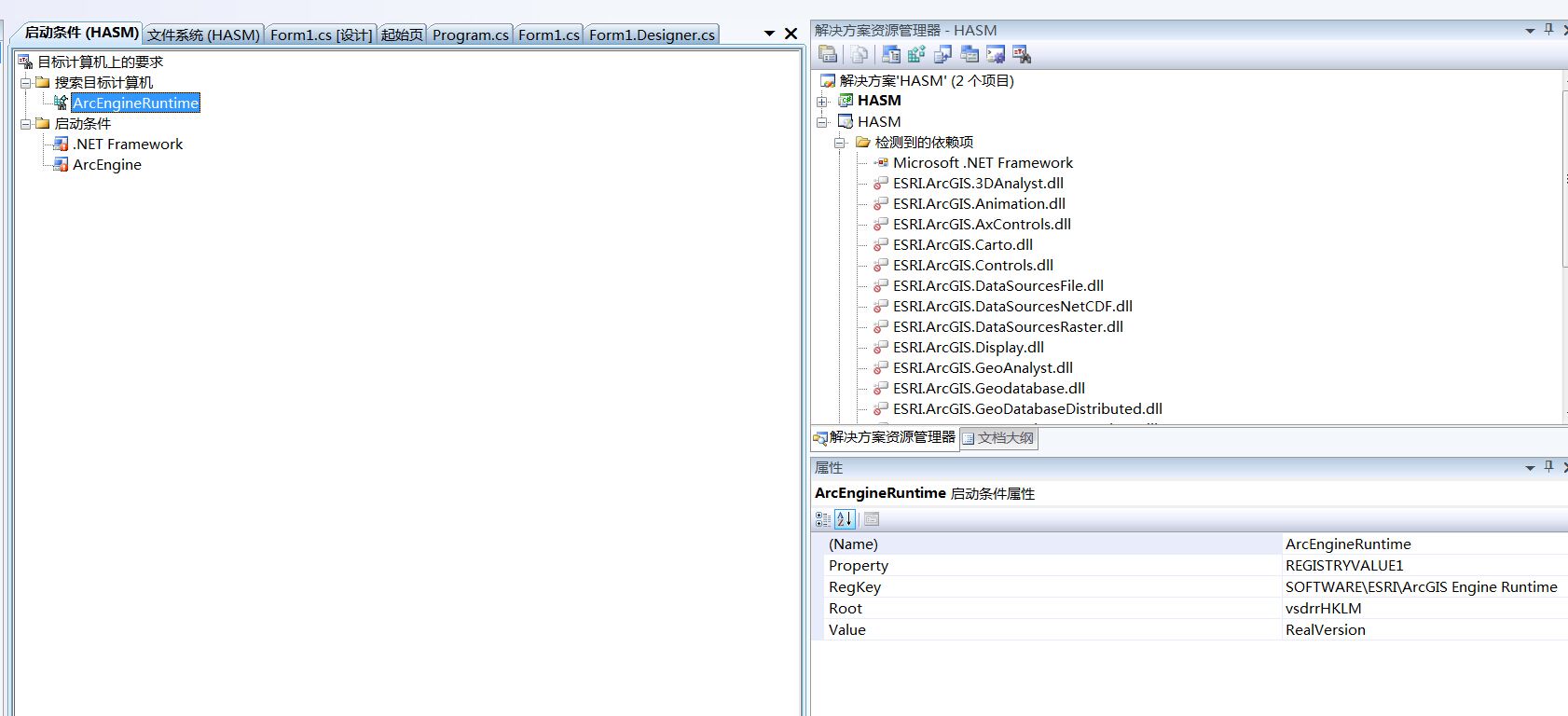Collapse the 启动条件 node
The height and width of the screenshot is (716, 1568).
tap(26, 123)
